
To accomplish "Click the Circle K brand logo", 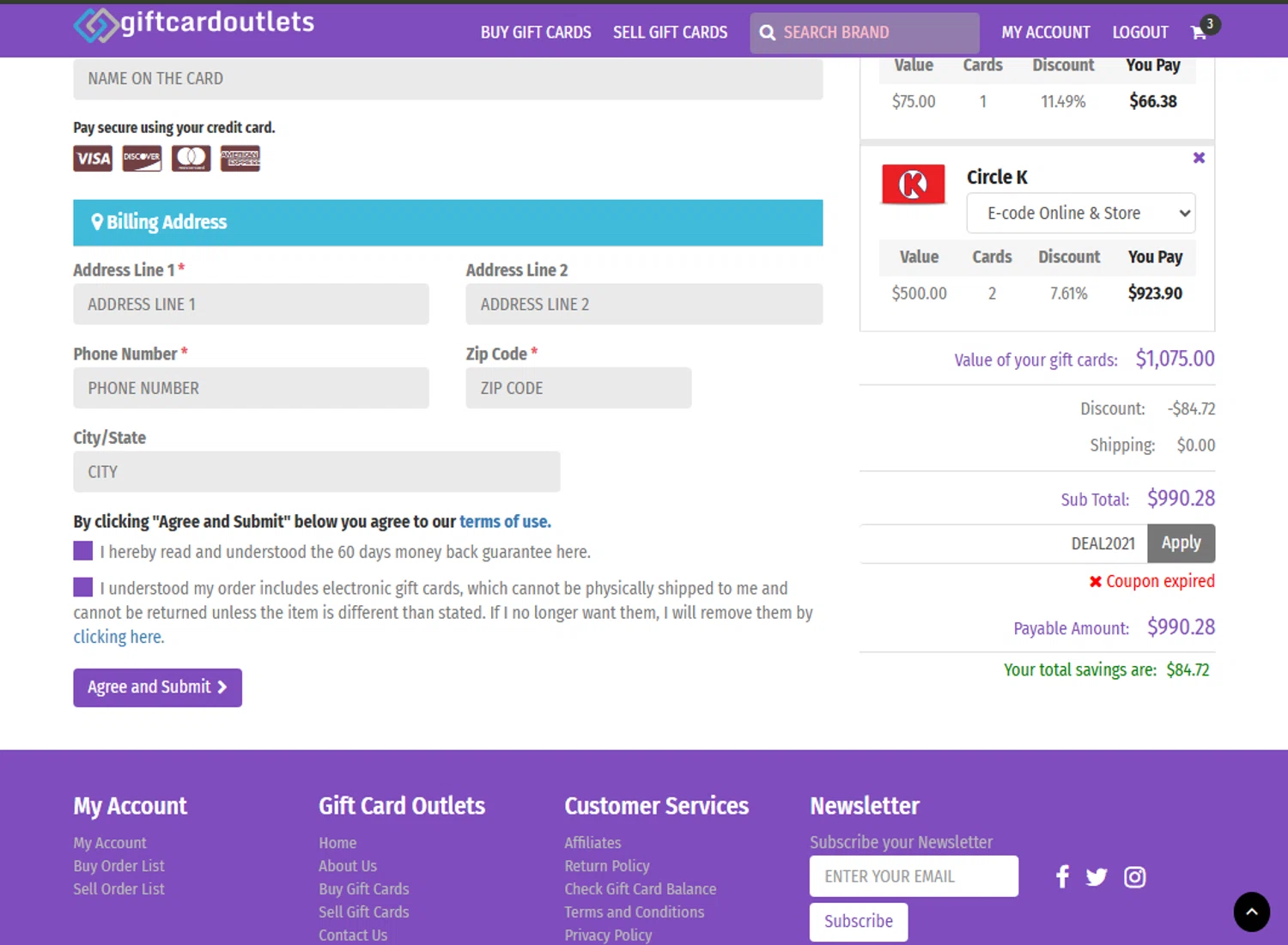I will 914,184.
